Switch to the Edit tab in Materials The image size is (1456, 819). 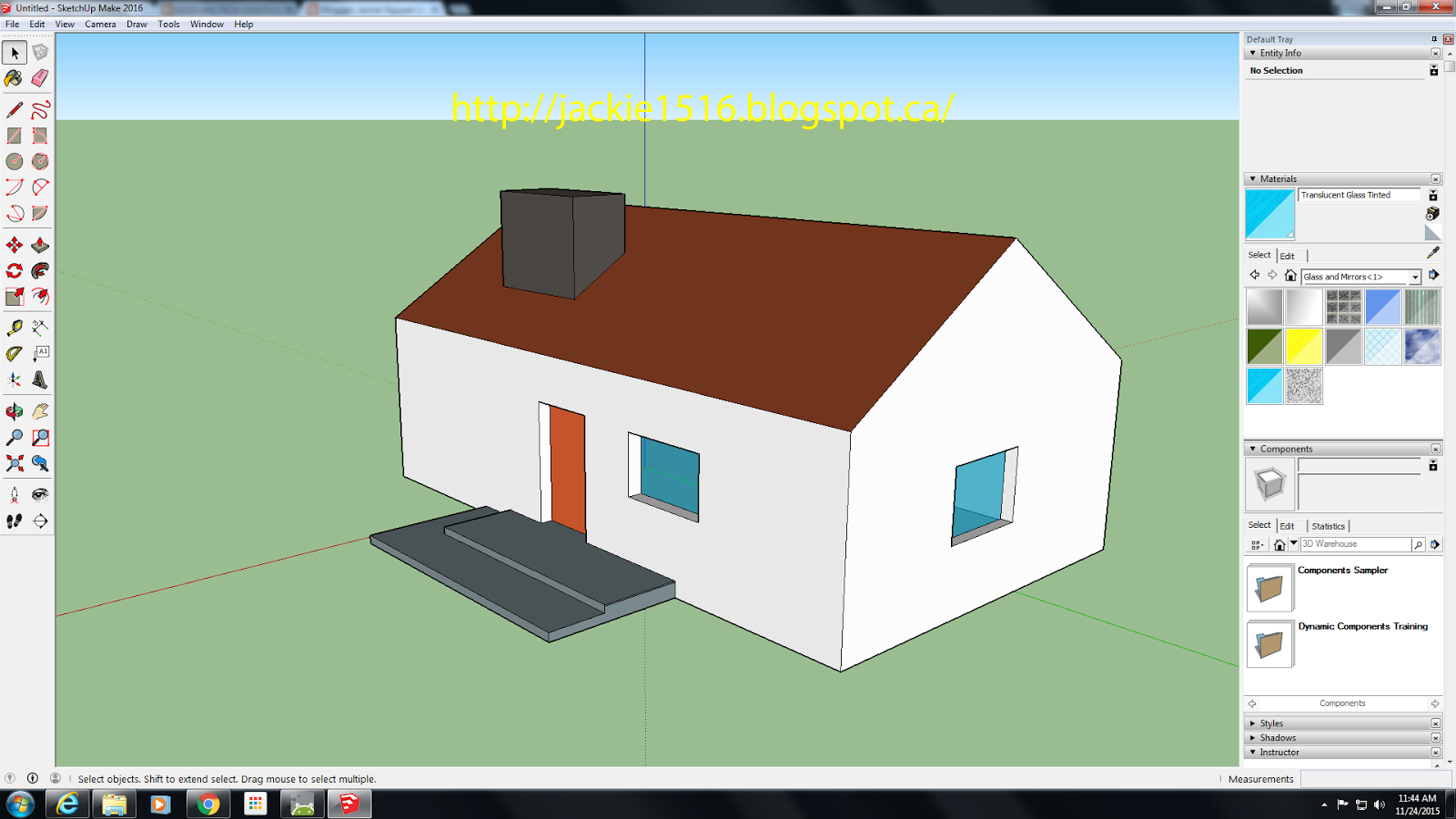1287,256
